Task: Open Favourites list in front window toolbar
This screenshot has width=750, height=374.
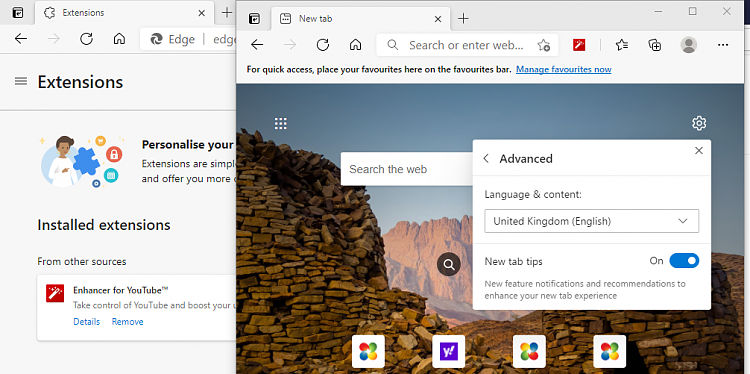Action: click(x=622, y=45)
